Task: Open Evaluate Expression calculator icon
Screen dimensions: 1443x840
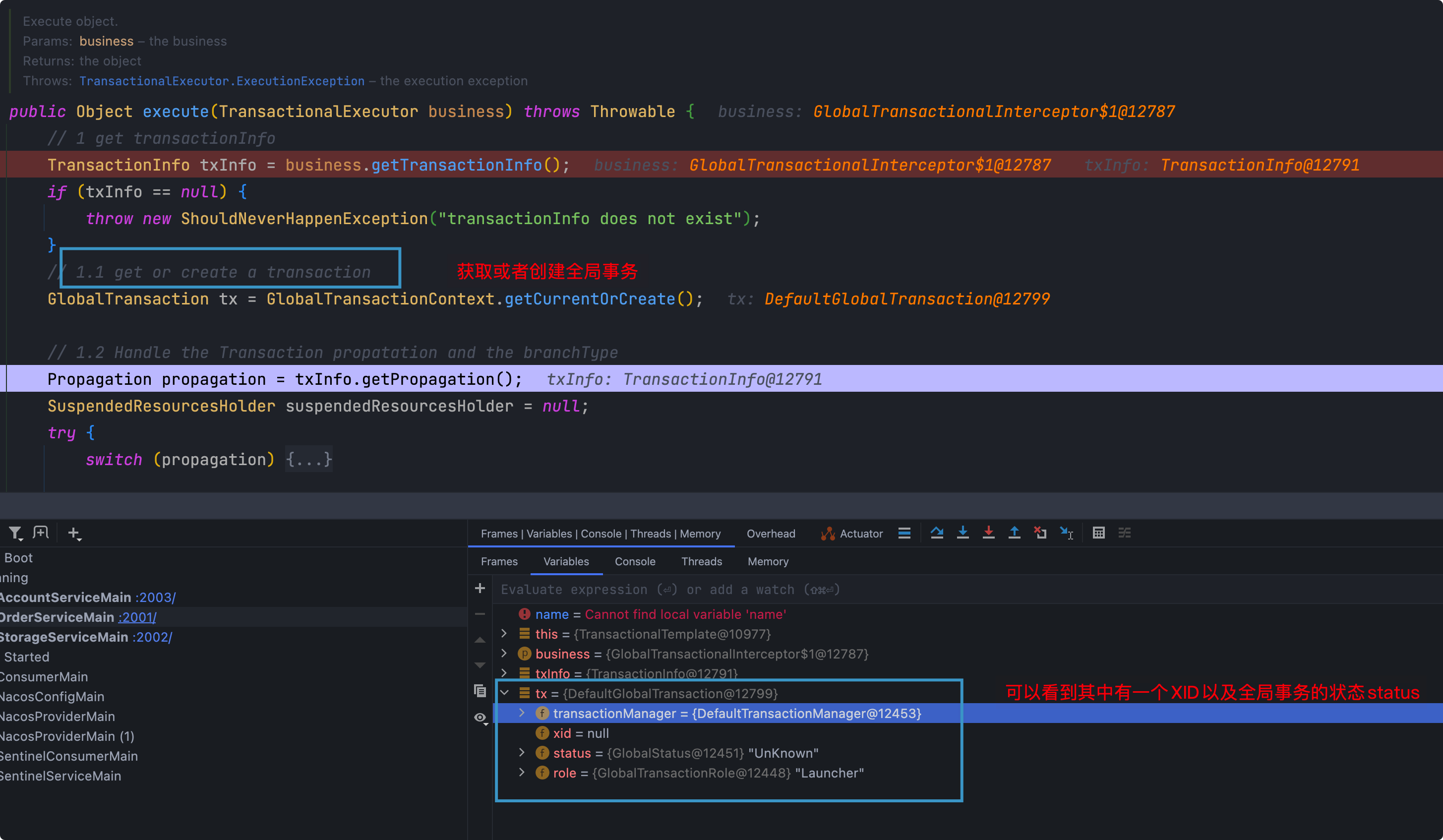Action: click(x=1098, y=533)
